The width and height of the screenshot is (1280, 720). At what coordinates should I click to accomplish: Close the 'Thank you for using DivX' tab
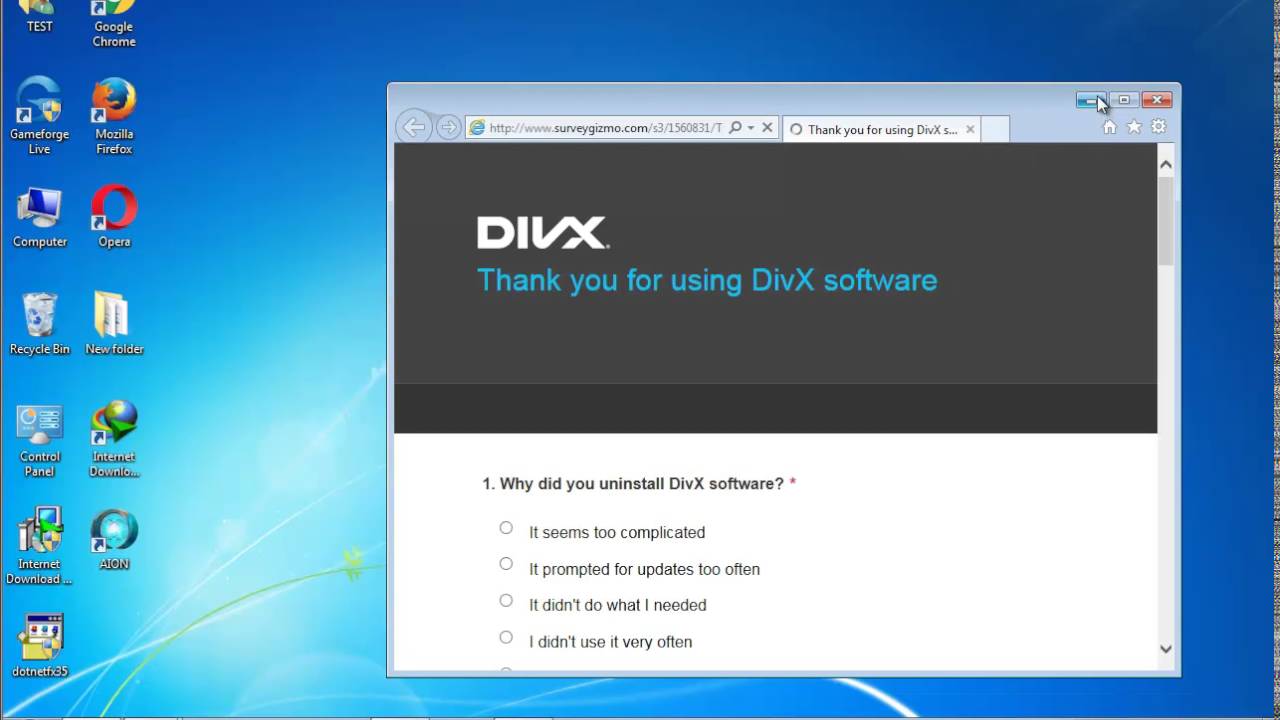tap(970, 129)
